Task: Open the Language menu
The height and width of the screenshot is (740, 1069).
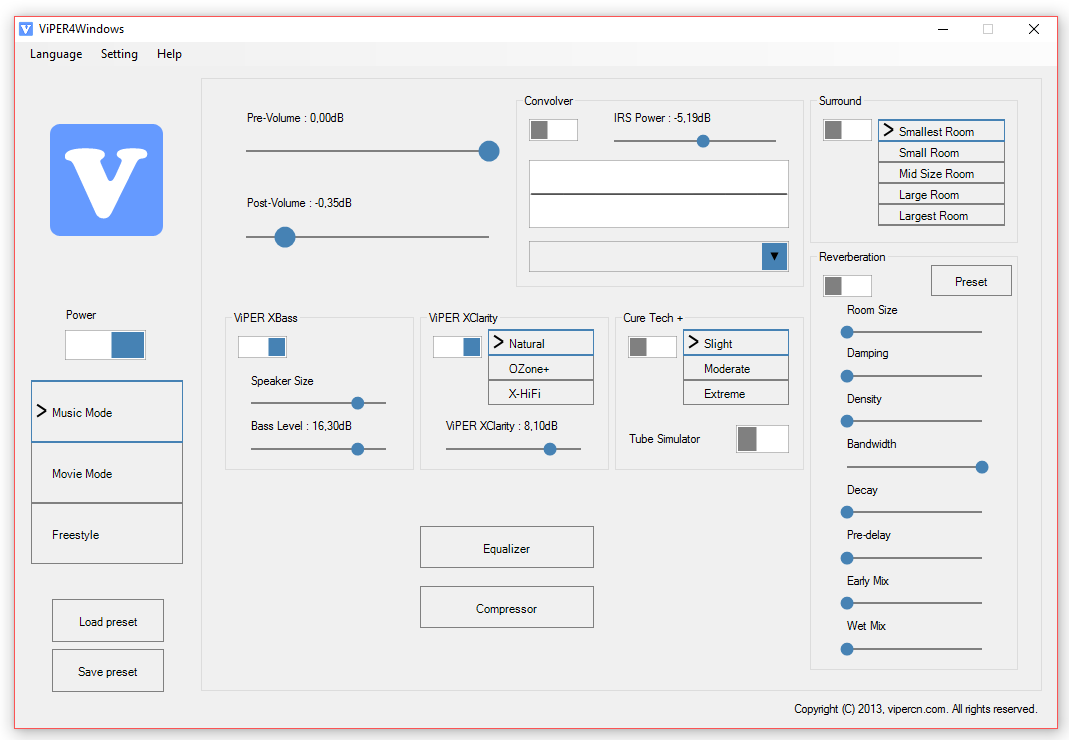Action: point(56,54)
